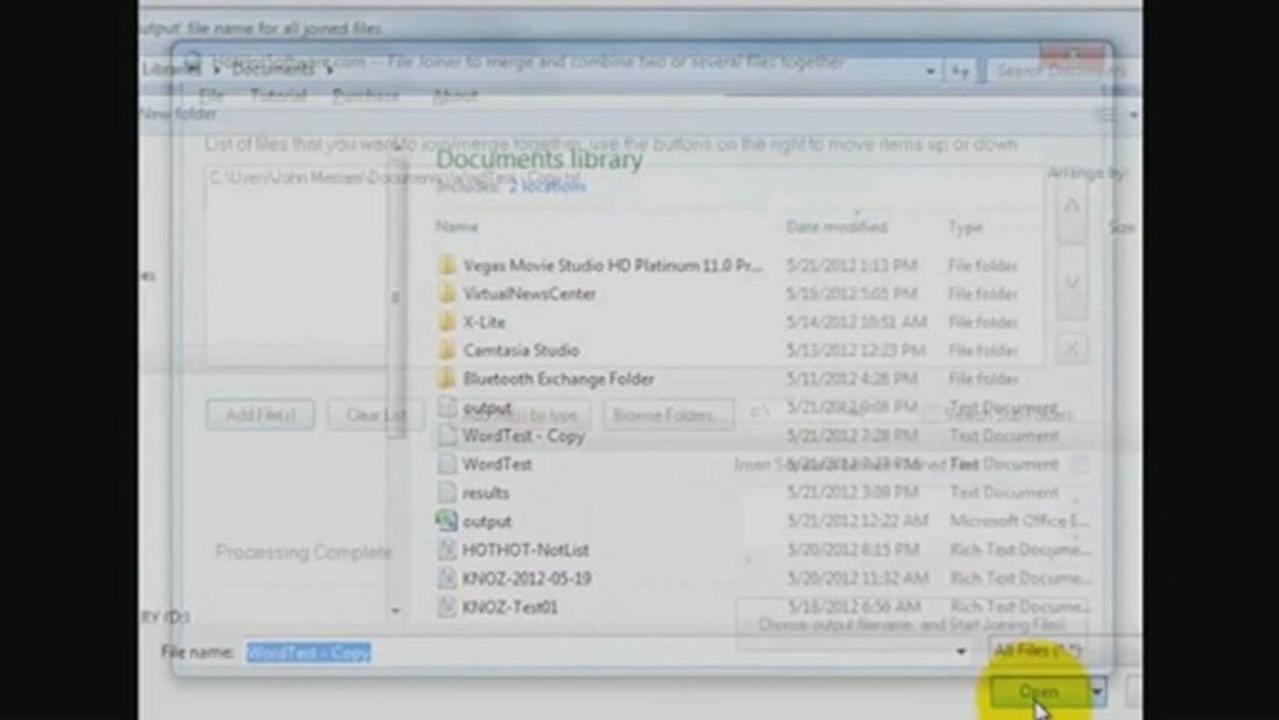Click Choose output filename and Start Joining
Screen dimensions: 1279x720
(911, 624)
